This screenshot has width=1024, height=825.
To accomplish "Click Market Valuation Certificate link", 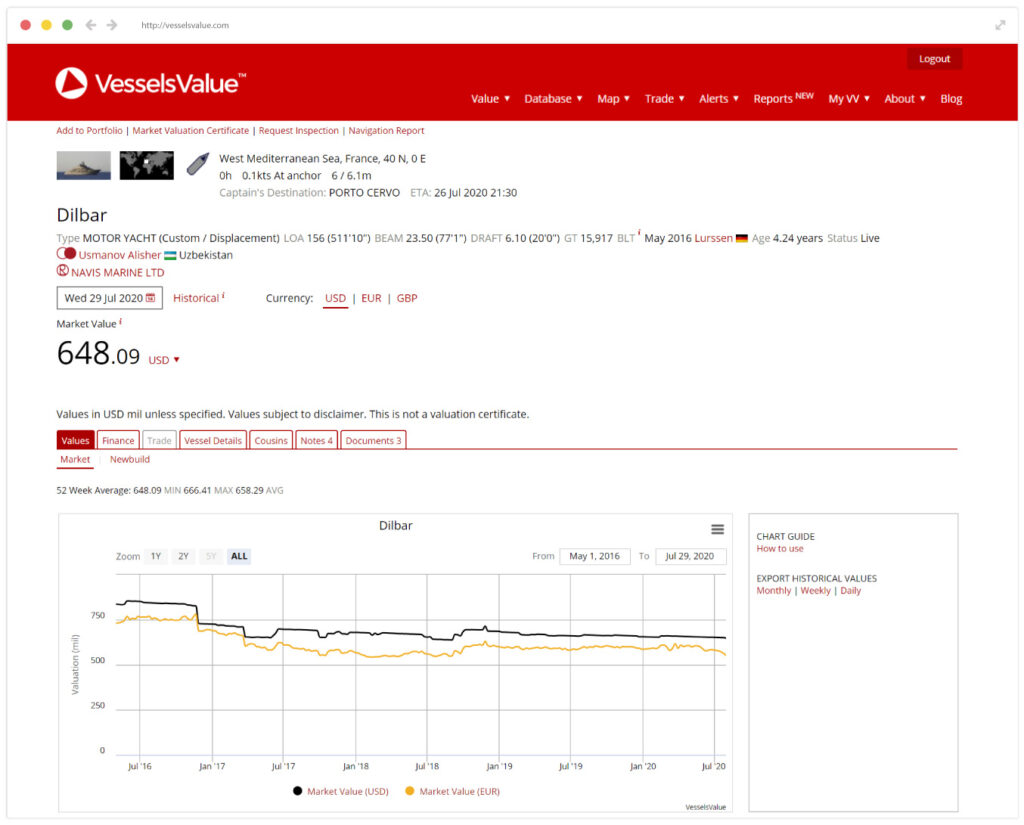I will [193, 131].
